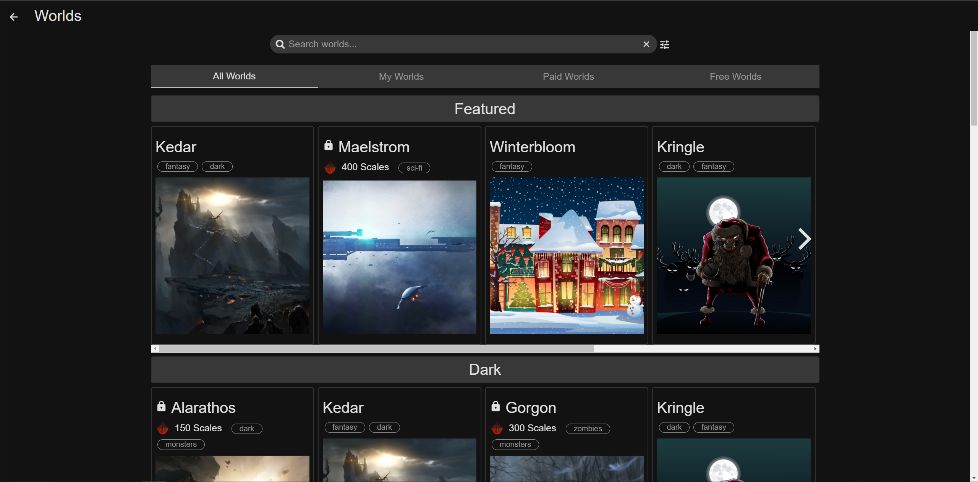Switch to the All Worlds tab
The image size is (978, 482).
(x=234, y=76)
